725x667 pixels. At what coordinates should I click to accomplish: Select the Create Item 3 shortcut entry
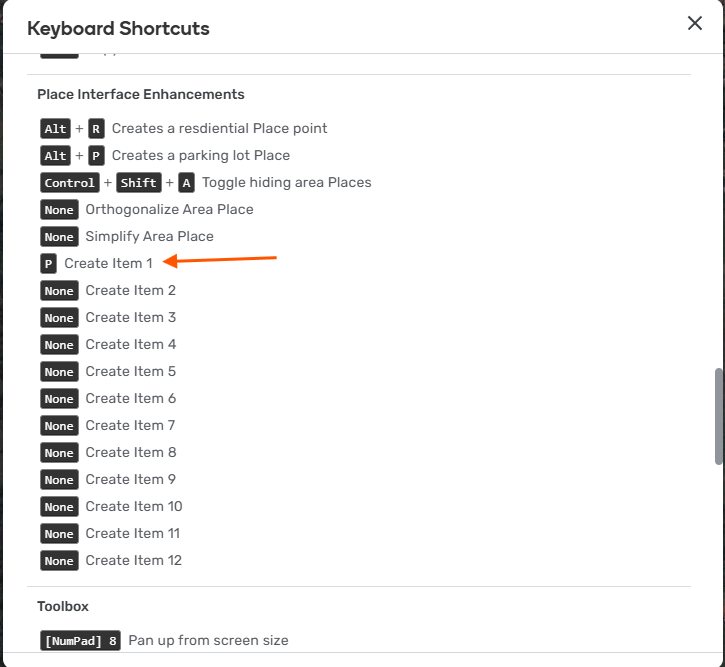pos(131,318)
